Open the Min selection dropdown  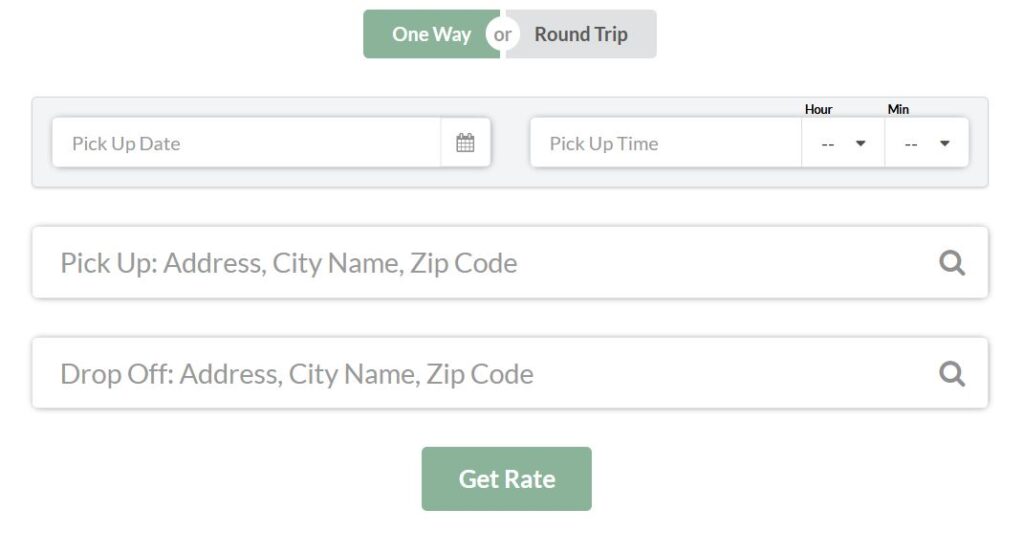926,143
